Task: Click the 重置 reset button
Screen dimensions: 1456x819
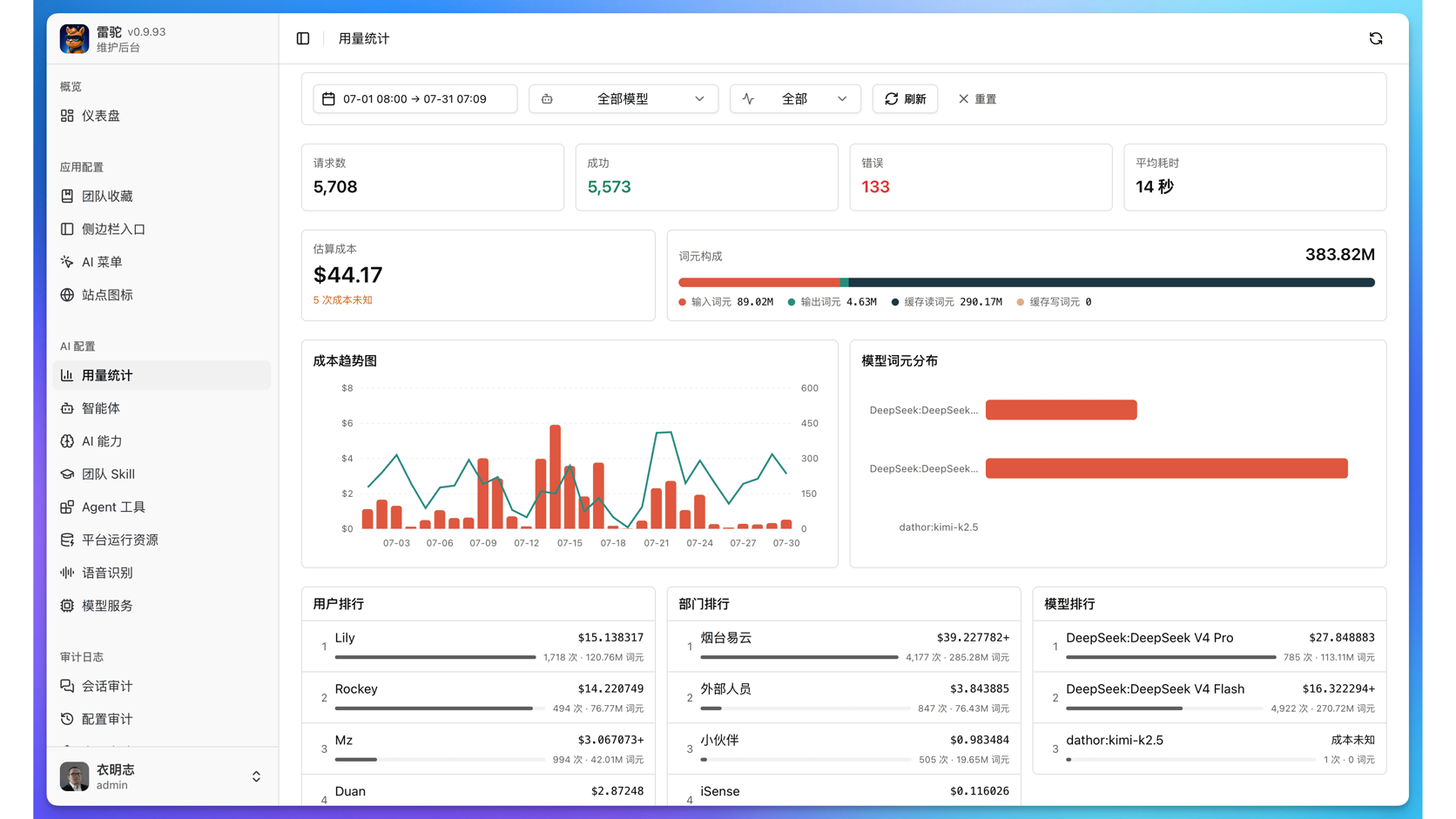Action: pos(977,99)
